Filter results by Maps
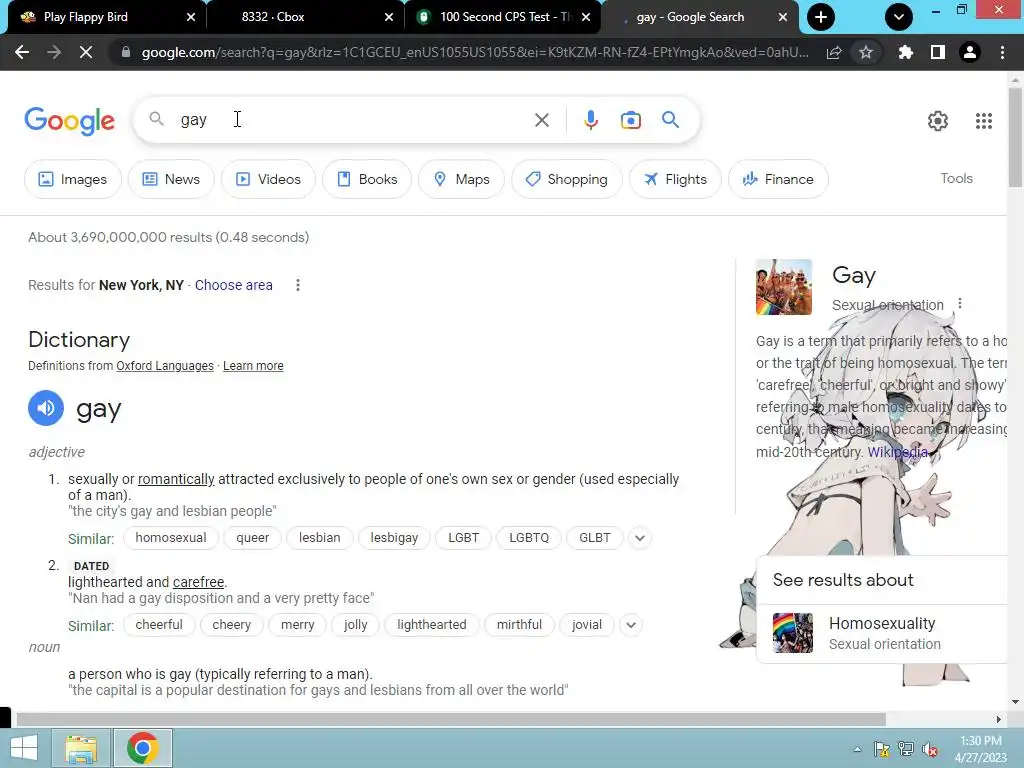 click(x=461, y=179)
